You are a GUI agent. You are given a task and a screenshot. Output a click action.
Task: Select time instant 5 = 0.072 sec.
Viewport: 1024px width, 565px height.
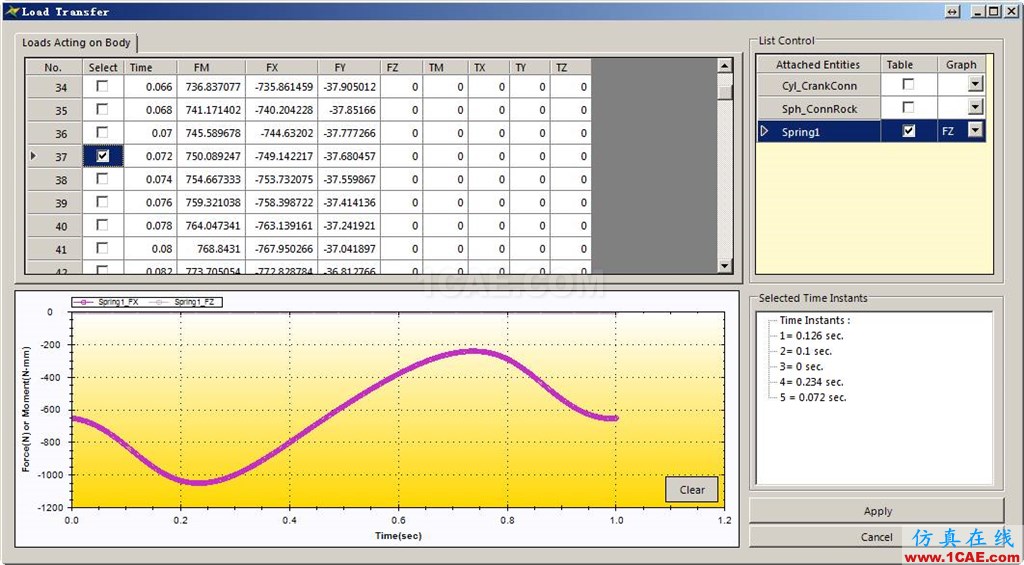point(813,397)
